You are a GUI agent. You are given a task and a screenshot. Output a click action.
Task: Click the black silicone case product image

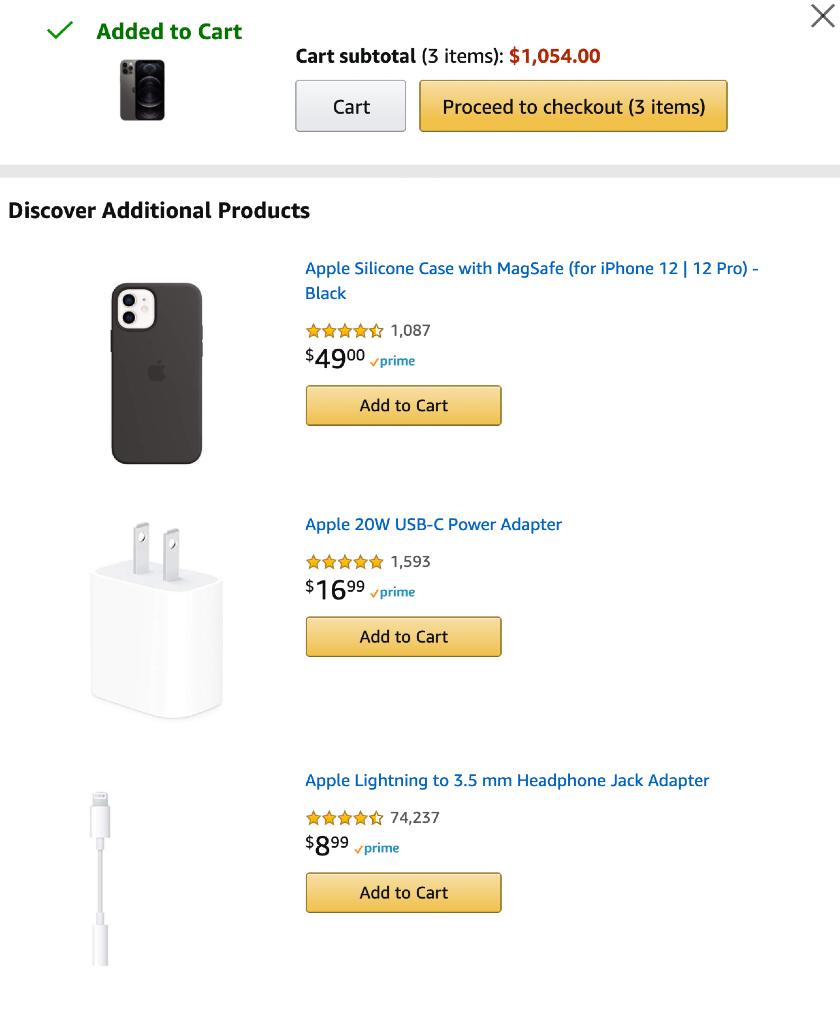156,373
